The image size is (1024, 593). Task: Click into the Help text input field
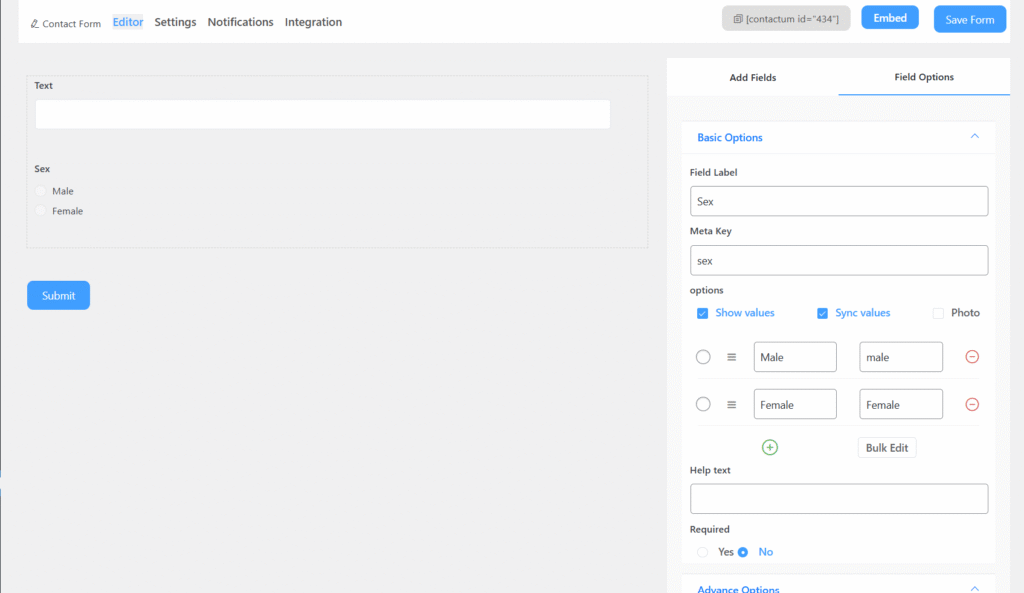(838, 498)
